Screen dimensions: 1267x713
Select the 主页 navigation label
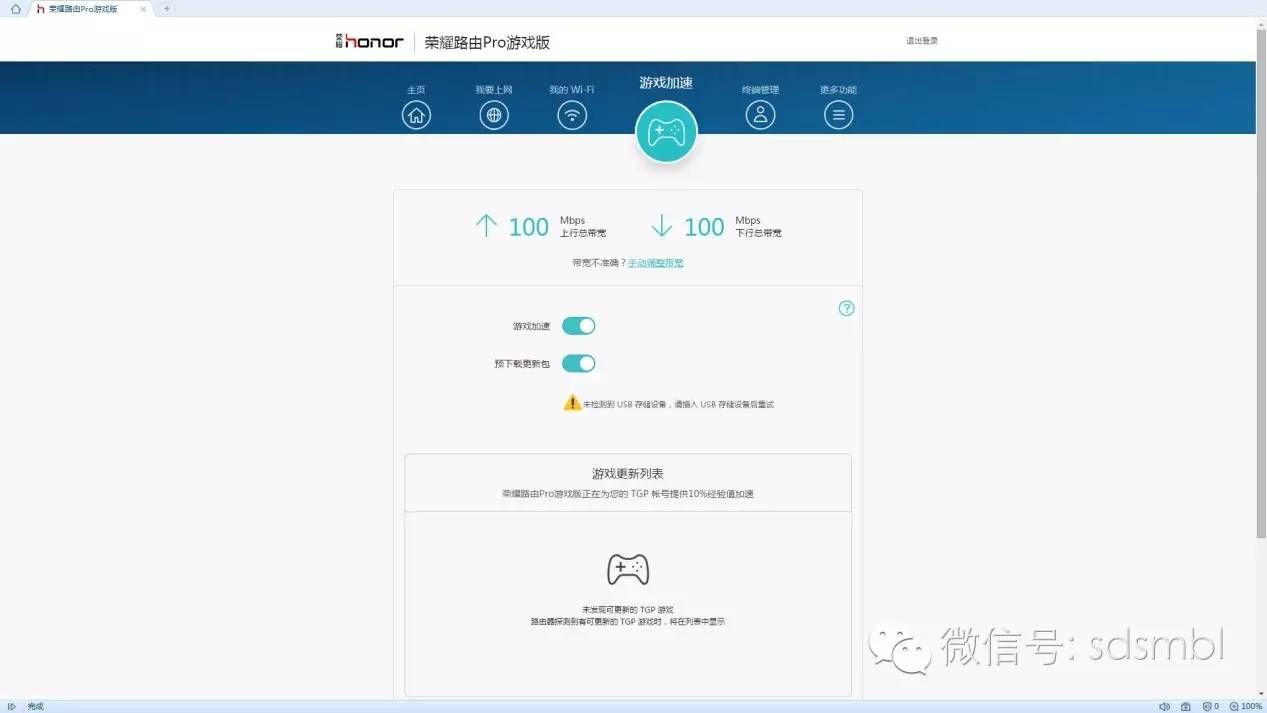(x=416, y=90)
